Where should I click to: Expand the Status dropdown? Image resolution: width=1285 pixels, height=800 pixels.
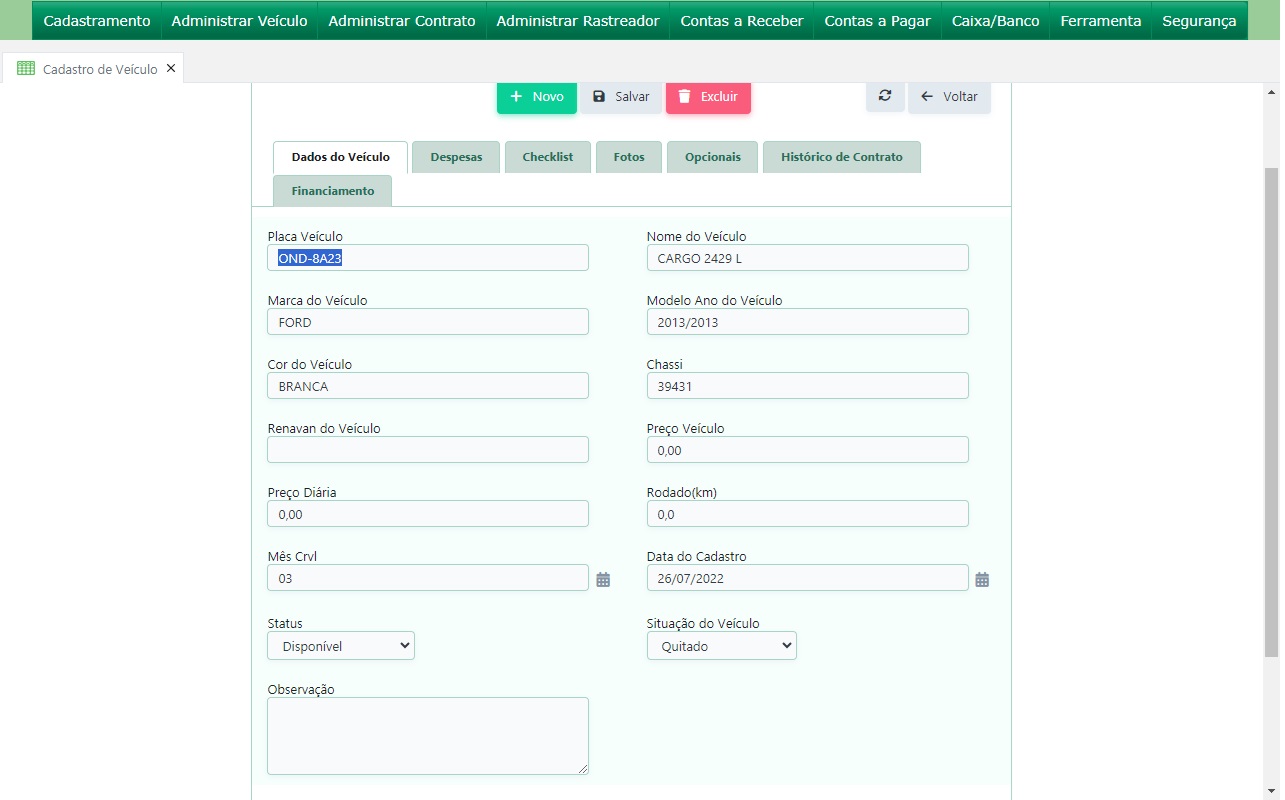point(341,646)
